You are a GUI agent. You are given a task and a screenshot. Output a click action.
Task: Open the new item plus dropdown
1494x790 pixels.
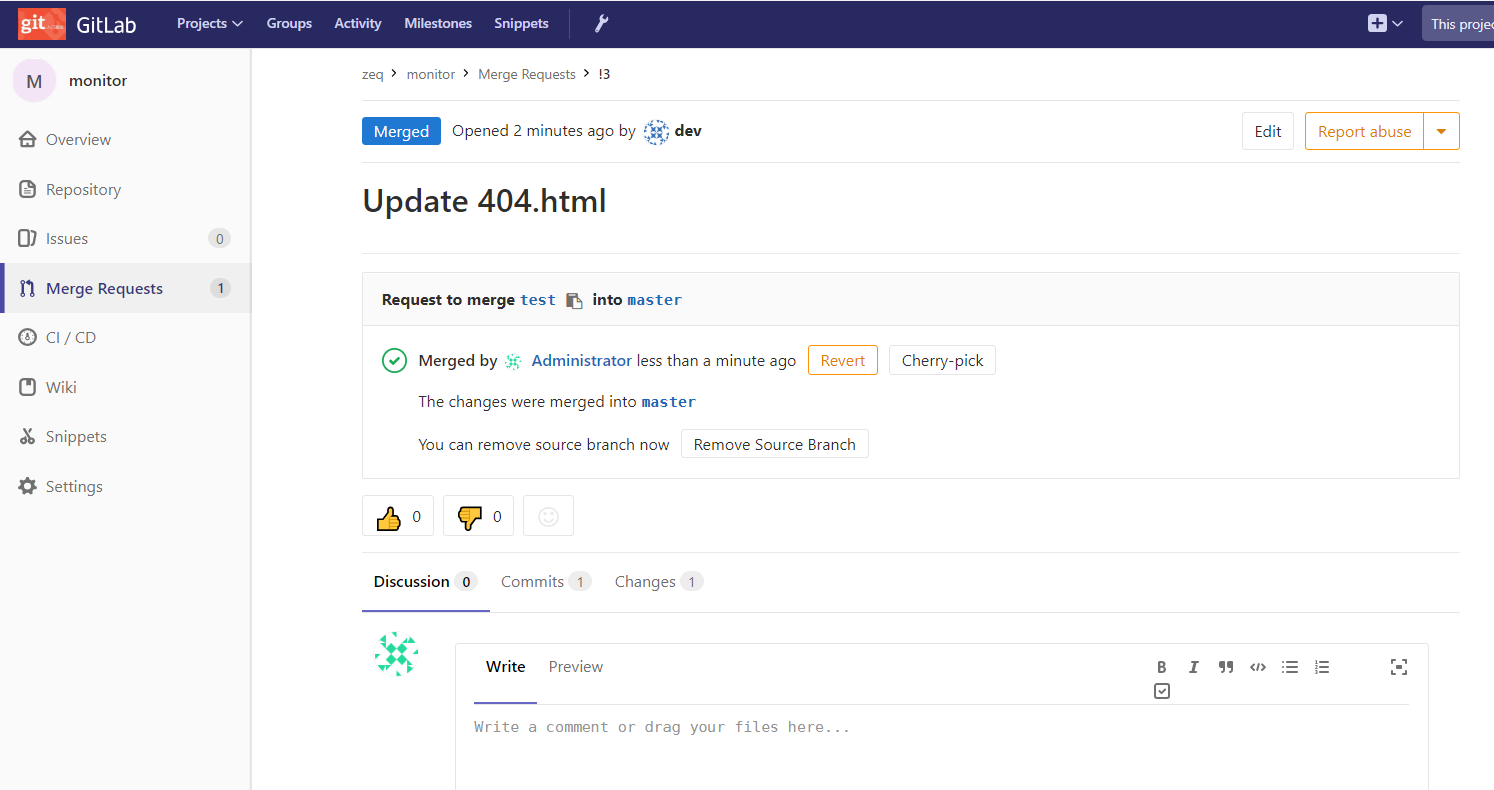1385,23
